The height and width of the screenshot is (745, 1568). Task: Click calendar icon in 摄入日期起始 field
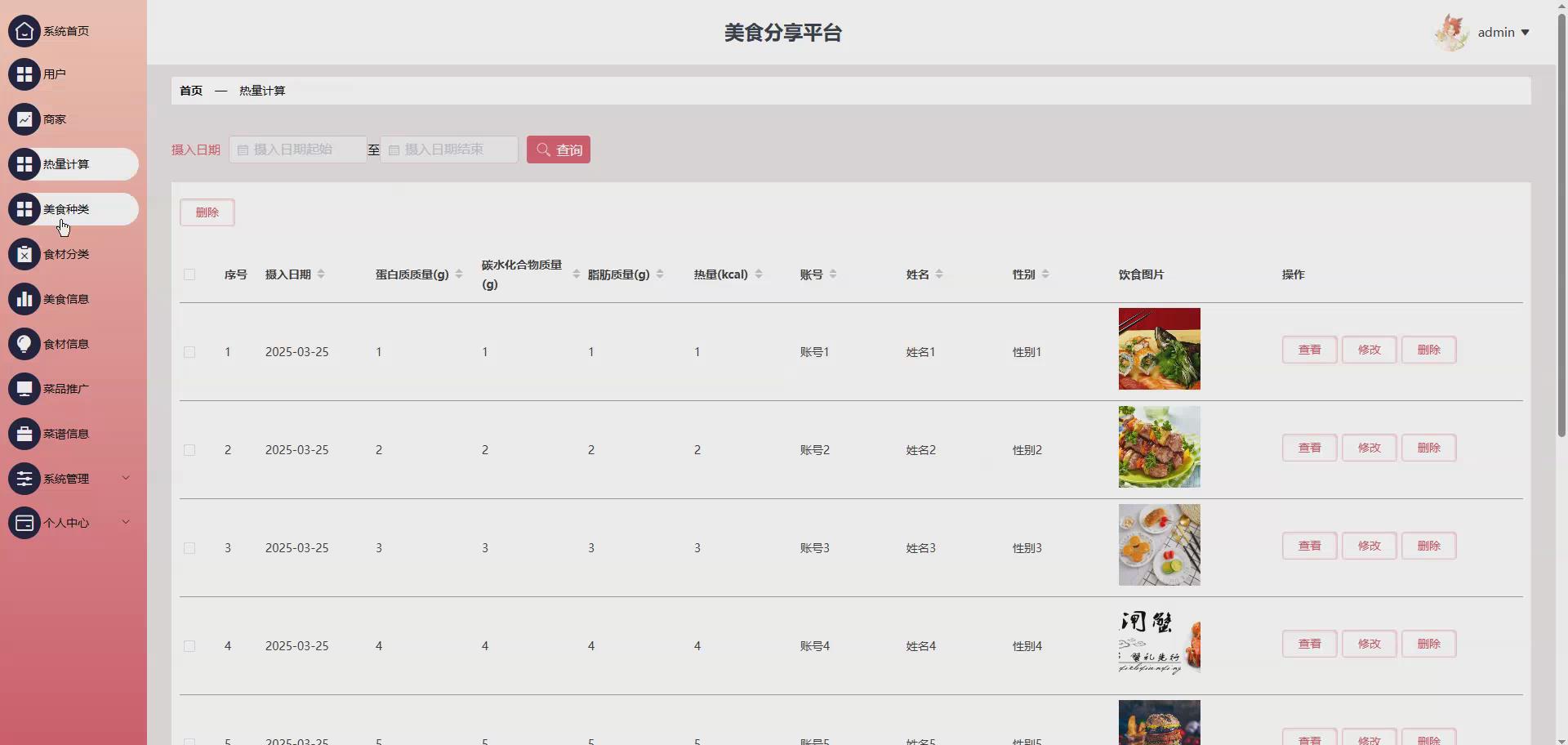point(243,150)
